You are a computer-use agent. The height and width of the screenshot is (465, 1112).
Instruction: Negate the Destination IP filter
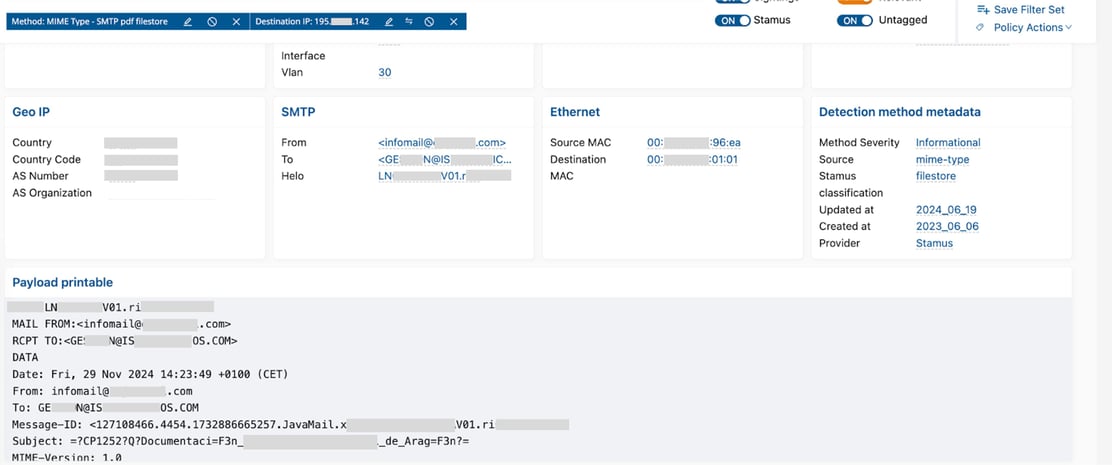pyautogui.click(x=429, y=22)
